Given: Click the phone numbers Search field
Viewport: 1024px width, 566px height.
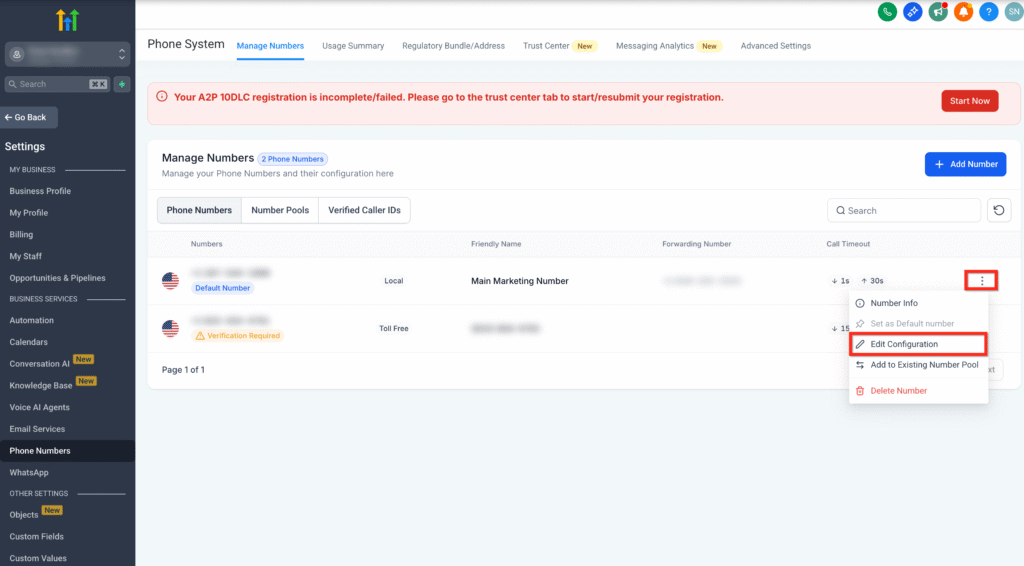Looking at the screenshot, I should (904, 210).
